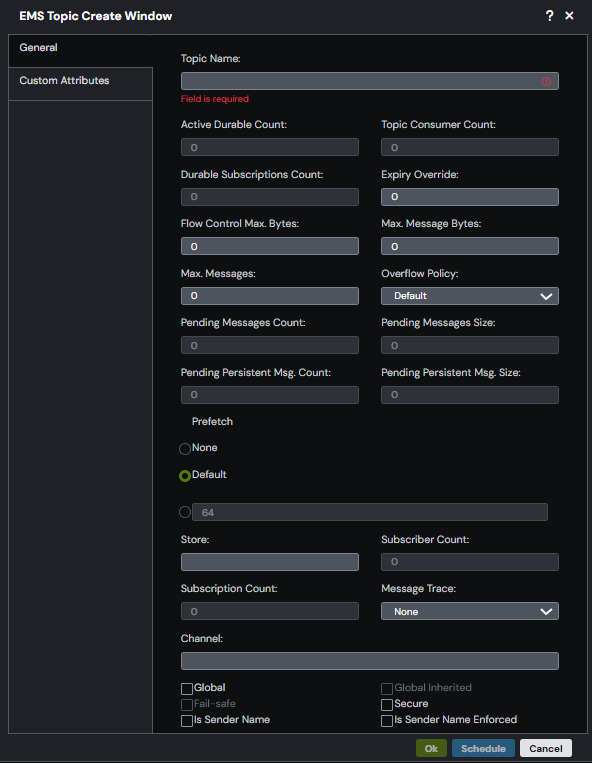Click the Pending Persistent Msg. Count field

269,395
